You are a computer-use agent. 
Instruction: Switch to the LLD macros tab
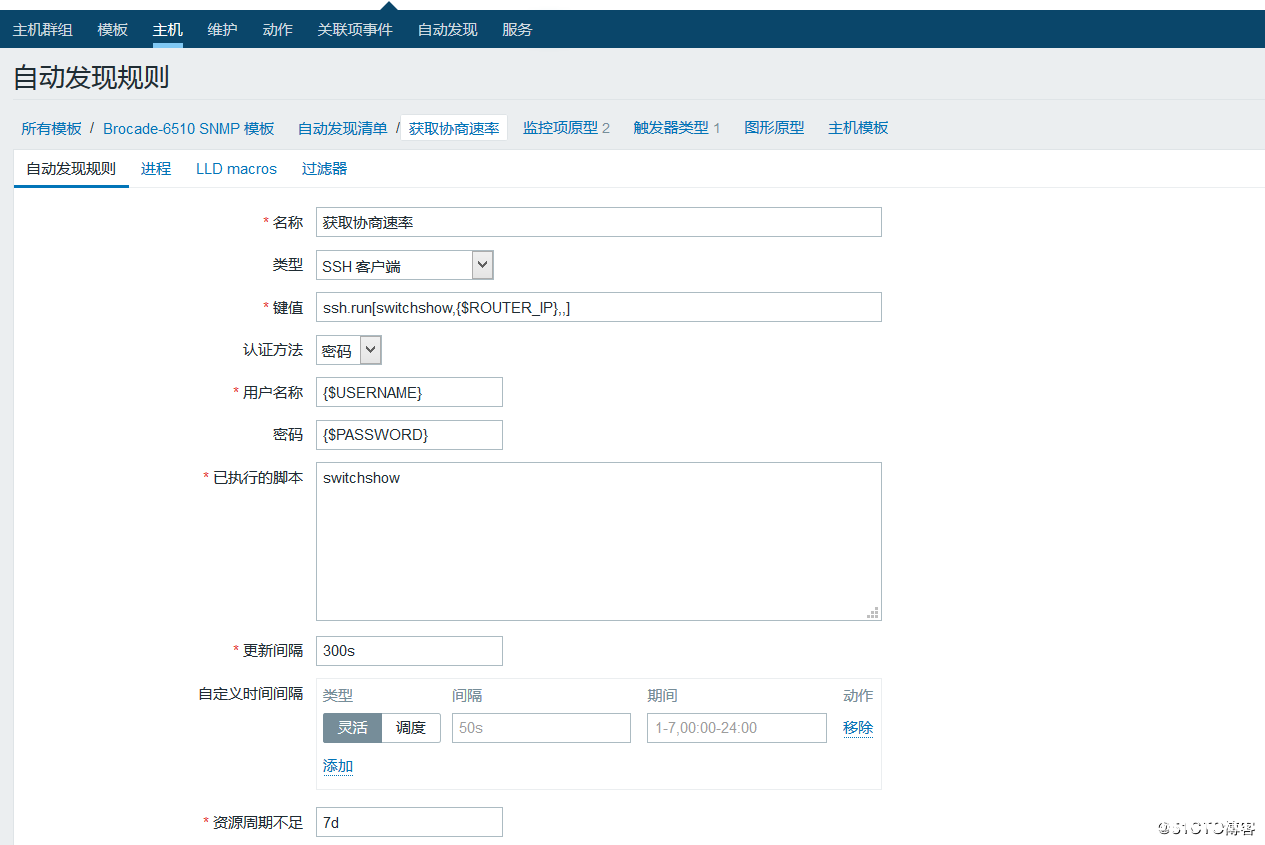point(236,168)
